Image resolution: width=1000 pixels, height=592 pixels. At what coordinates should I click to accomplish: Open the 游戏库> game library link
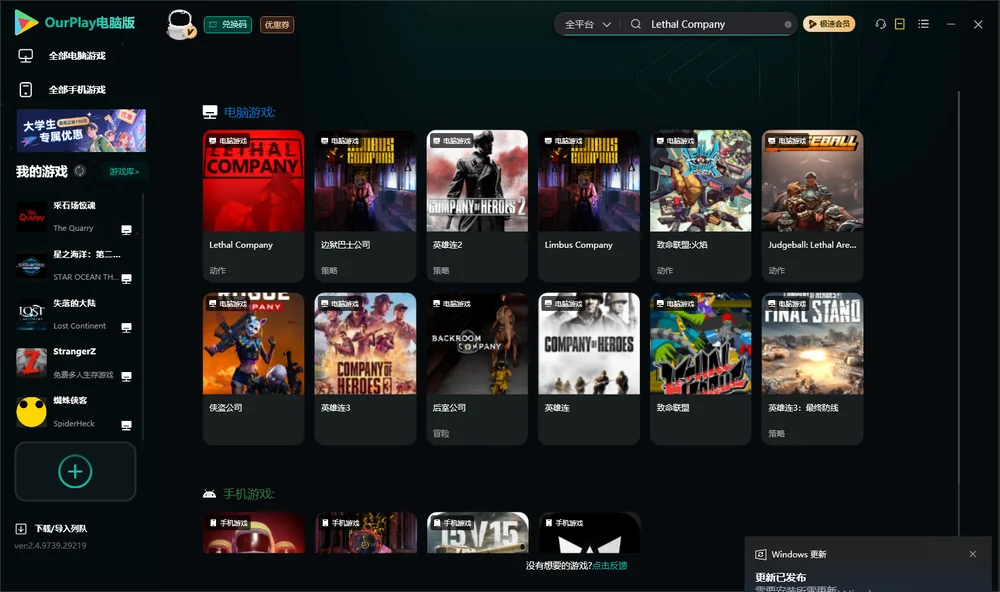124,172
